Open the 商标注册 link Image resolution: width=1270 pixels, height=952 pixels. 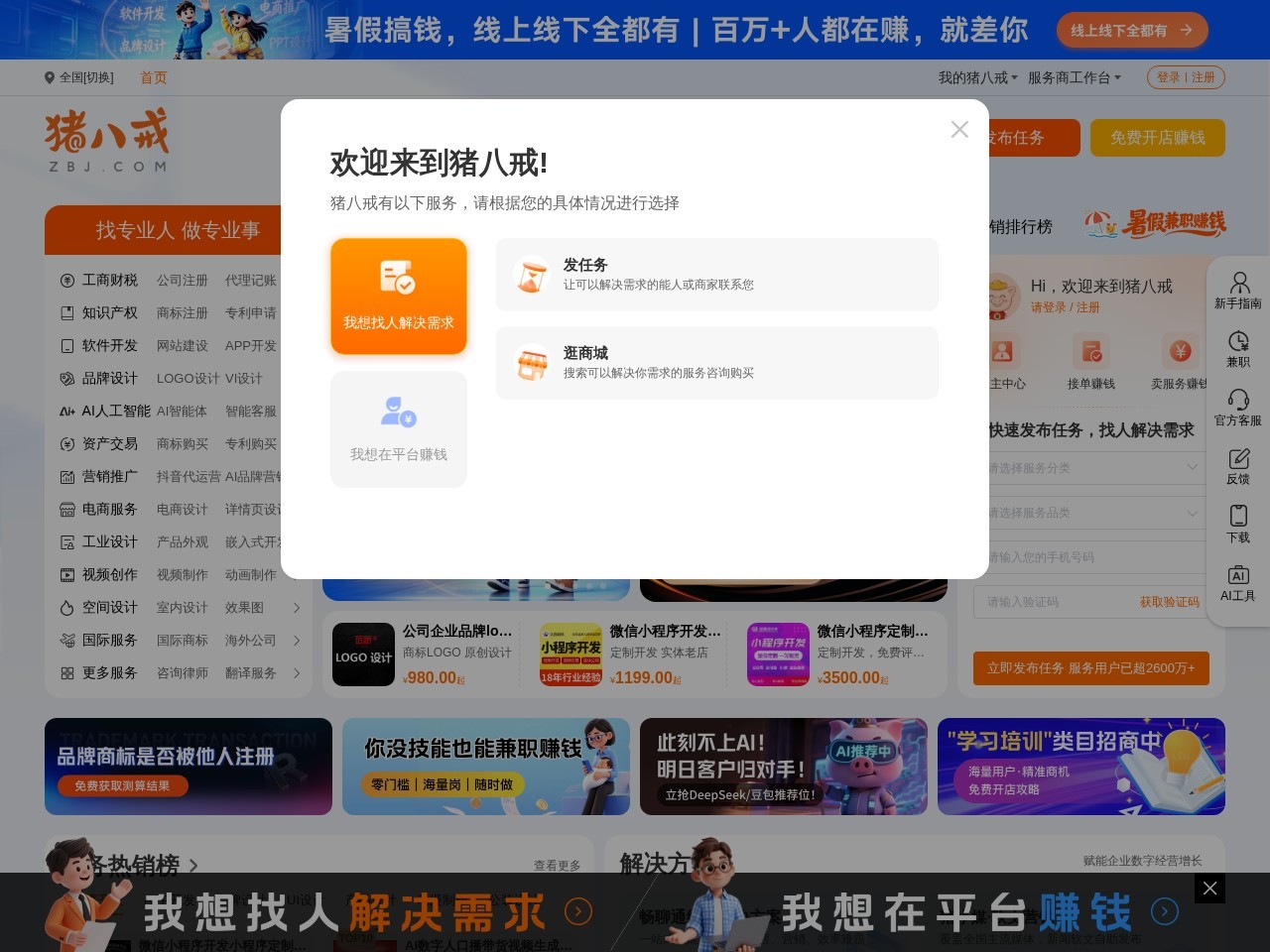tap(183, 313)
